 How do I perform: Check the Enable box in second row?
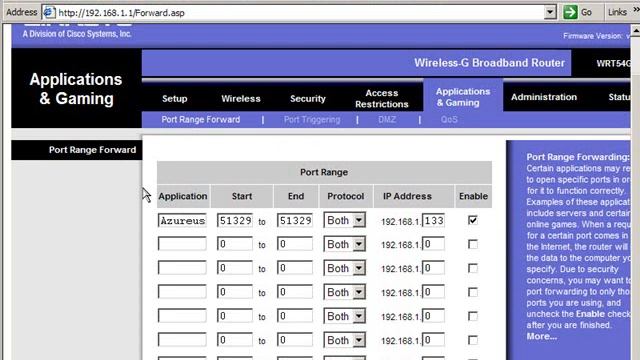pos(473,244)
